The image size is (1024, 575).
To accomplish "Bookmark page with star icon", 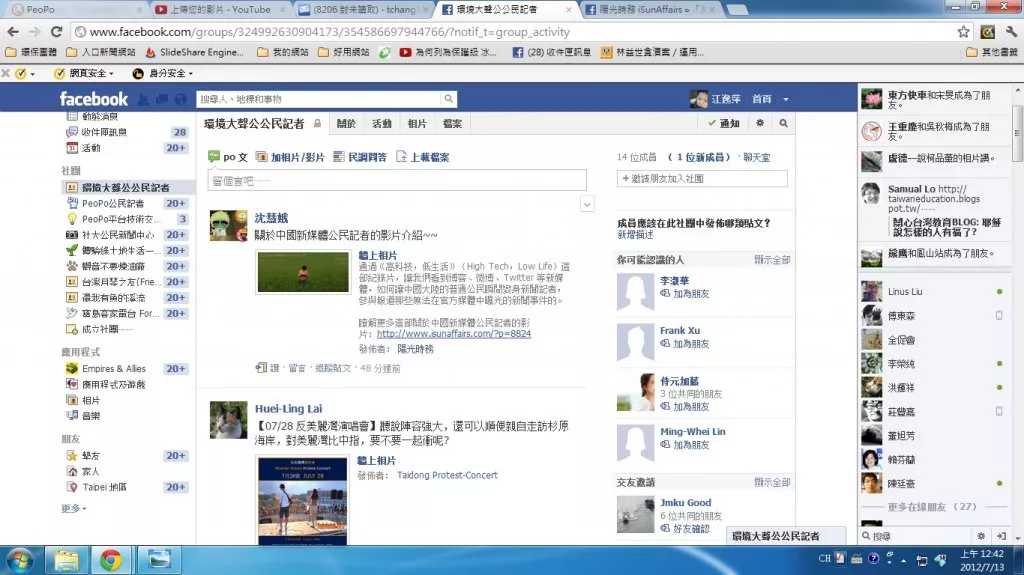I will coord(963,31).
